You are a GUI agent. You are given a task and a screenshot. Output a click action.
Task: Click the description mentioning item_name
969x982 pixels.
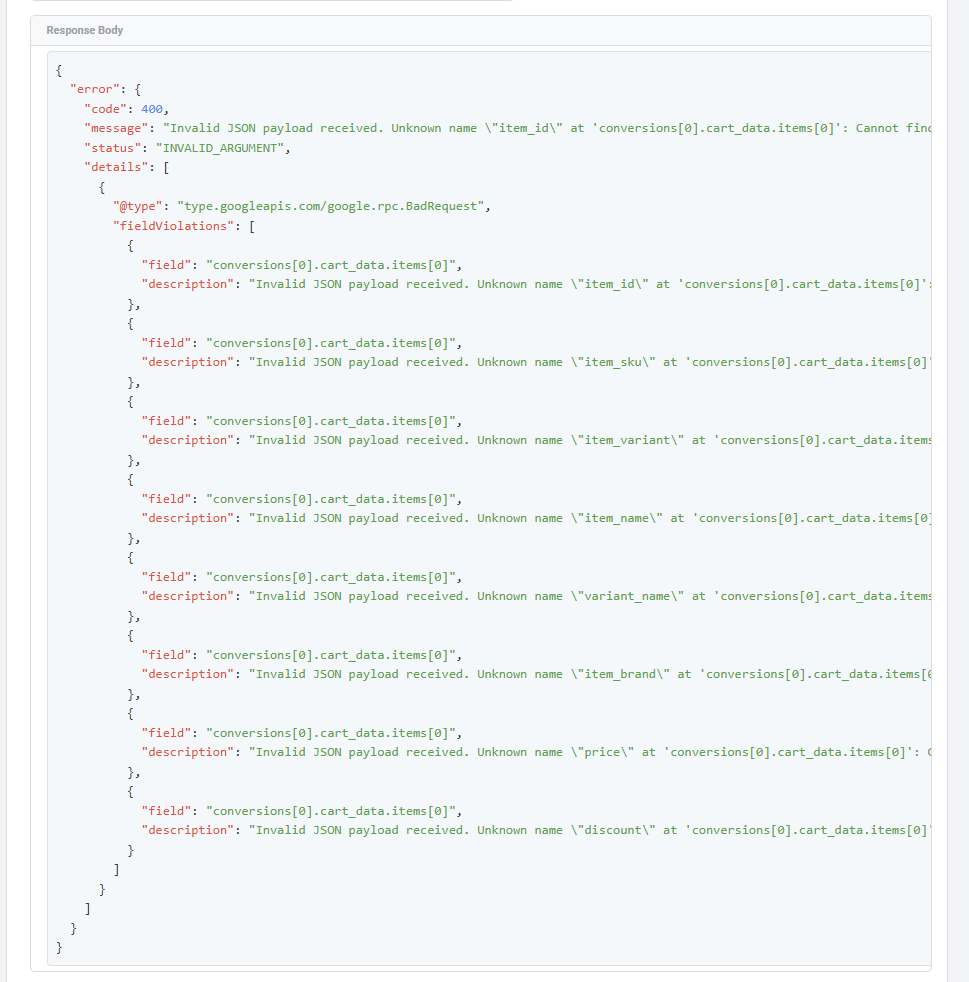pyautogui.click(x=589, y=519)
